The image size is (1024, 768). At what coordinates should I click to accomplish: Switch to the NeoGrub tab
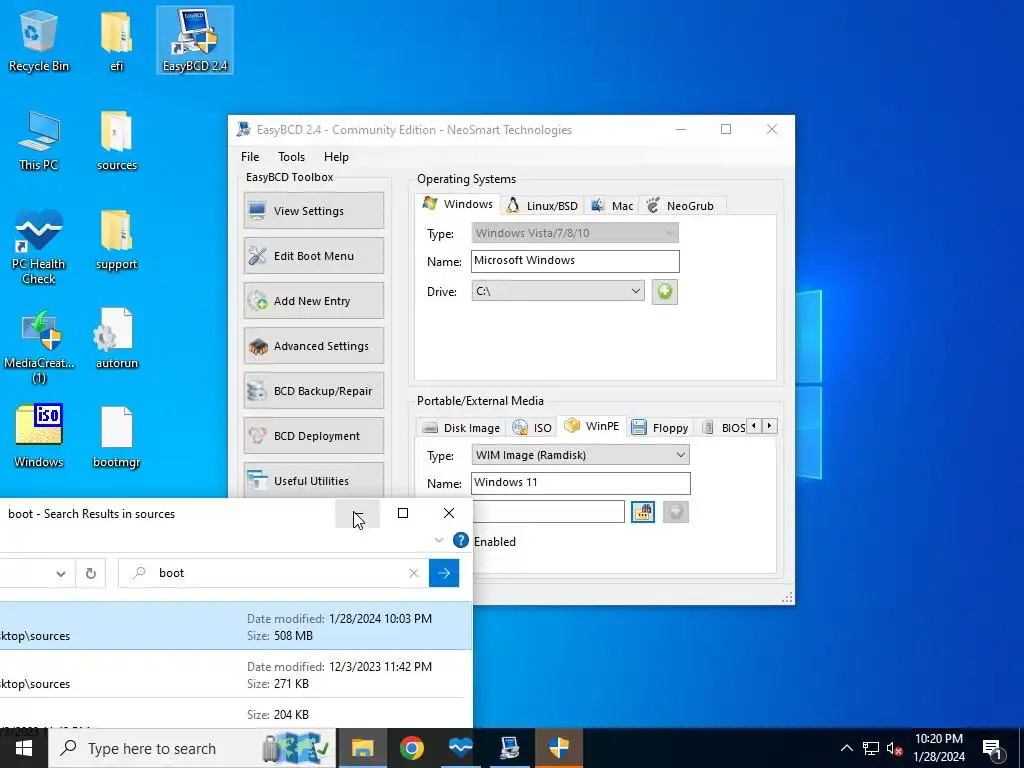[680, 206]
